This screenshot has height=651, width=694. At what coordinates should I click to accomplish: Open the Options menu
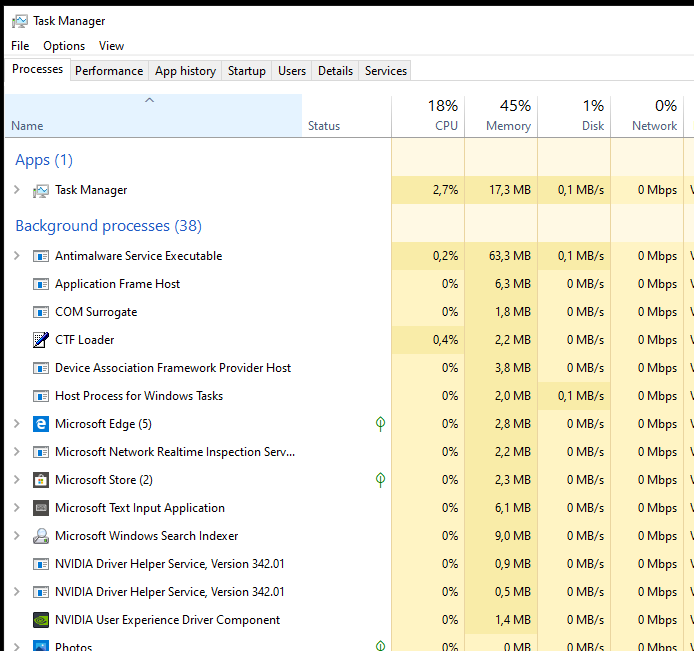click(64, 46)
